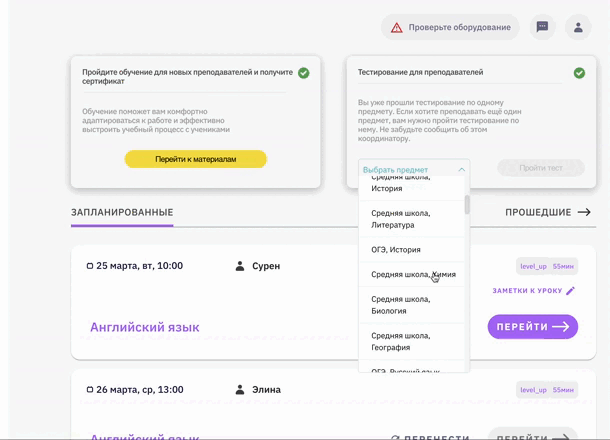This screenshot has height=440, width=610.
Task: Click the pencil icon beside lesson notes
Action: pyautogui.click(x=571, y=291)
